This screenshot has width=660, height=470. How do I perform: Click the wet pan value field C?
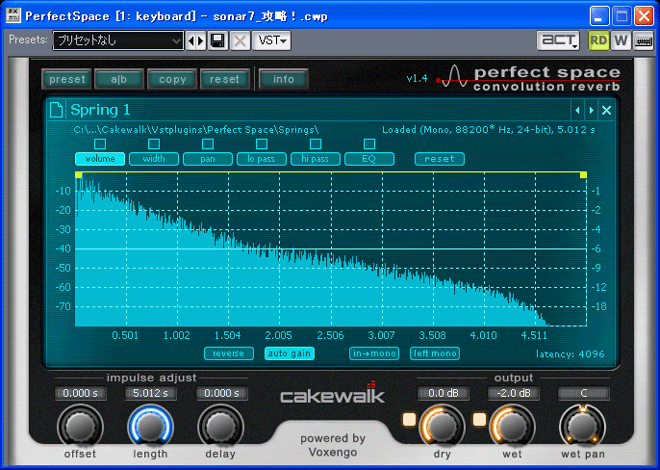(583, 393)
